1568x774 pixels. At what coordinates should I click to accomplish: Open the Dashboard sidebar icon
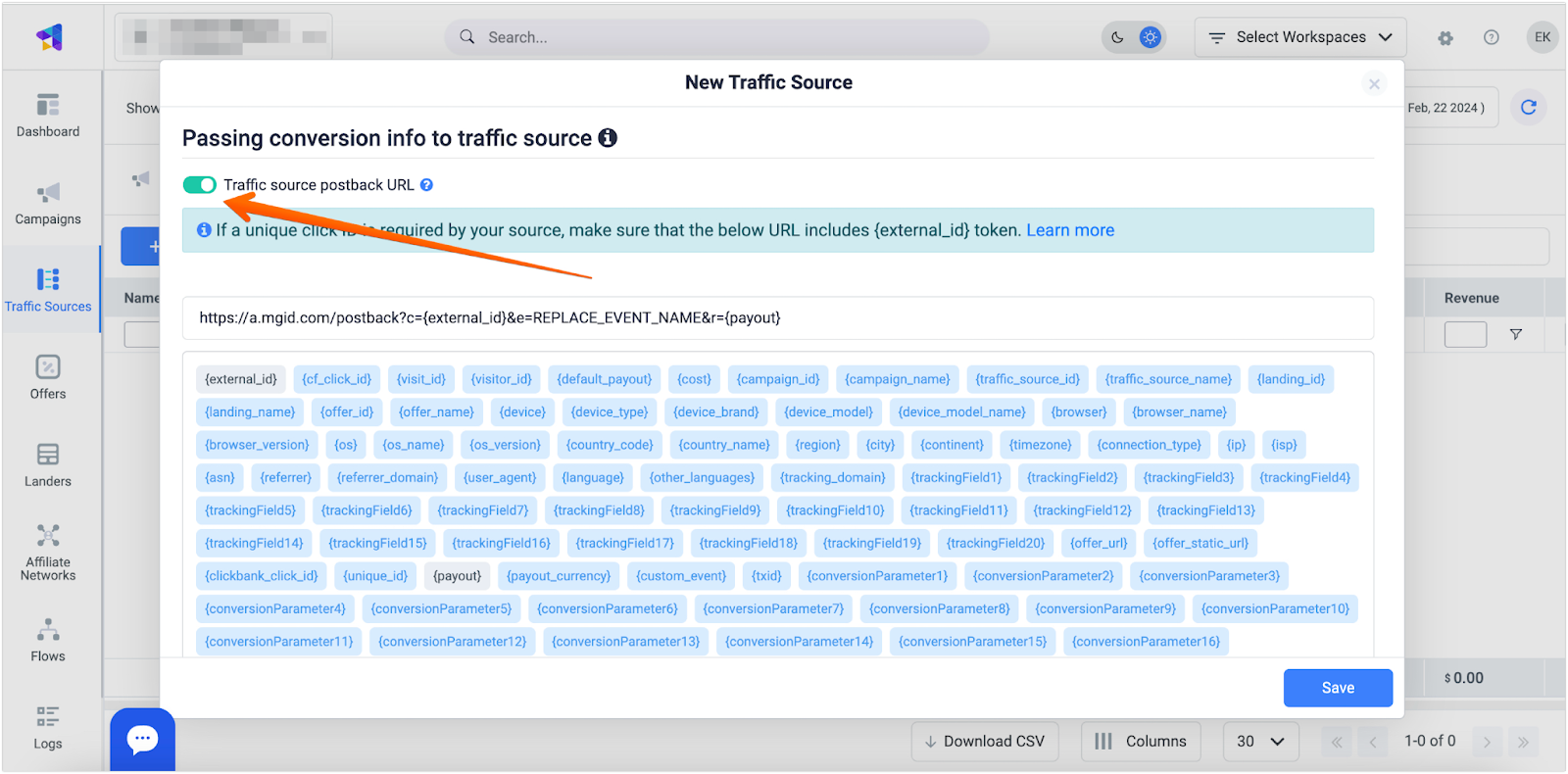coord(48,115)
